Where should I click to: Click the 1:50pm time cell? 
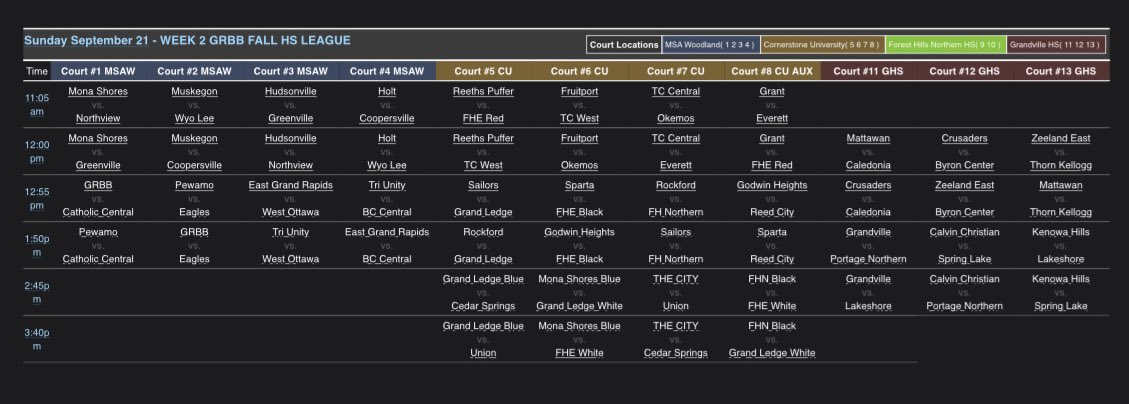coord(37,246)
